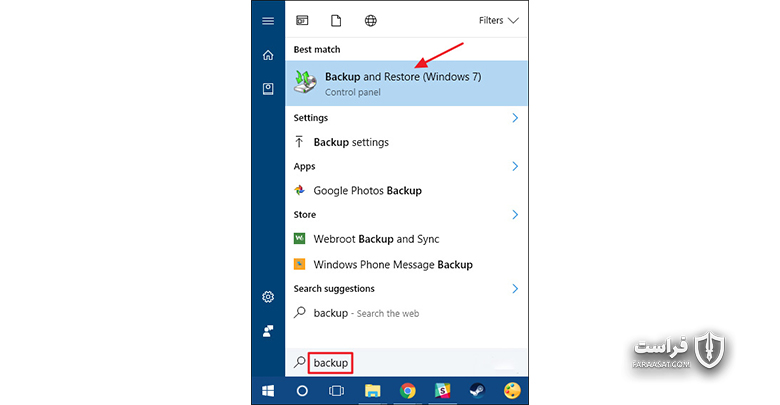Open Webroot Backup and Sync result
Screen dimensions: 780x405
click(406, 239)
